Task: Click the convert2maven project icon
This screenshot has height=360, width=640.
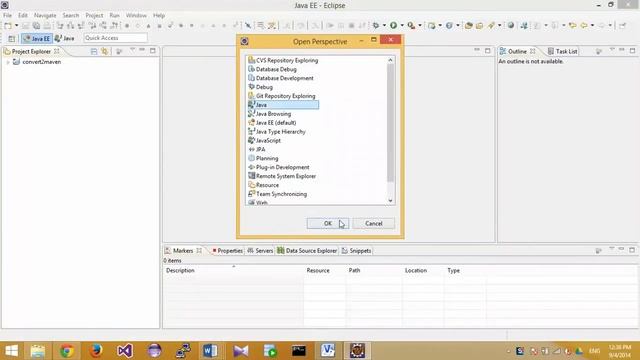Action: pyautogui.click(x=16, y=62)
